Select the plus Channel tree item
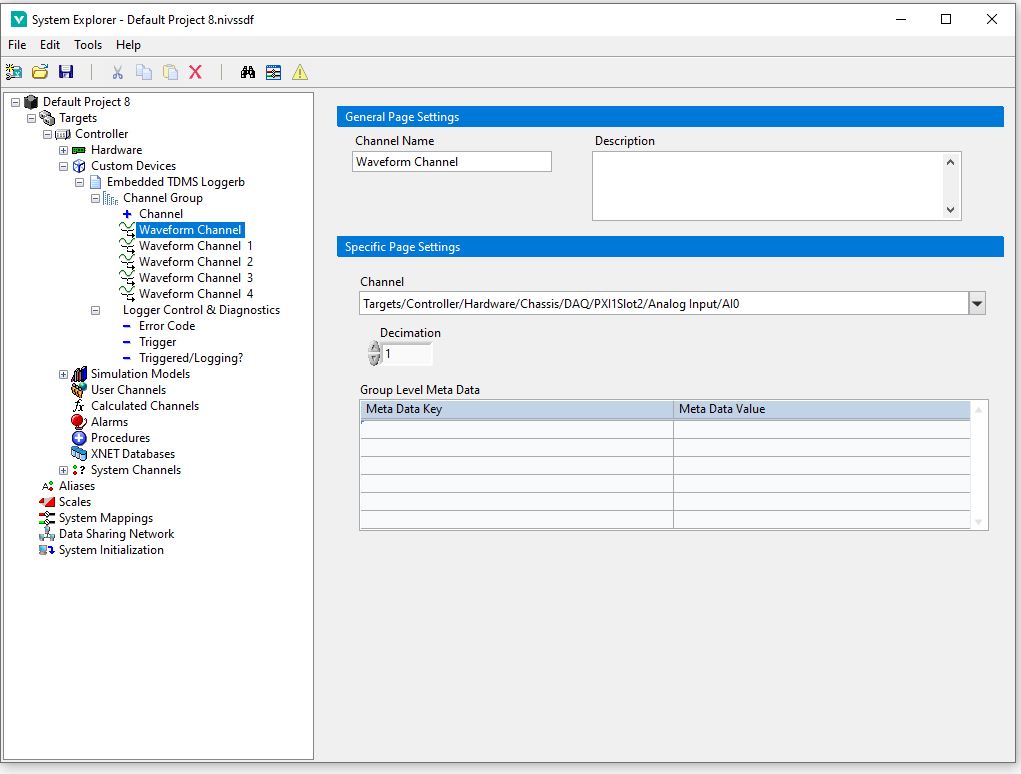 161,214
